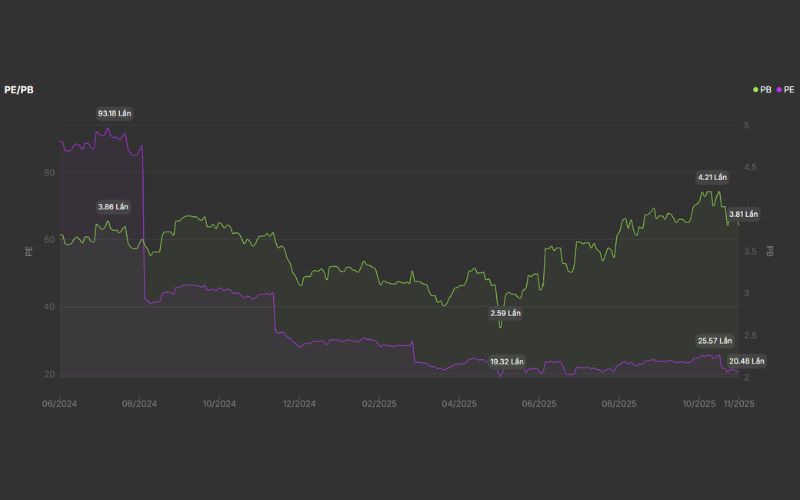
Task: Select the 2.59 Lần PB low label
Action: tap(506, 313)
